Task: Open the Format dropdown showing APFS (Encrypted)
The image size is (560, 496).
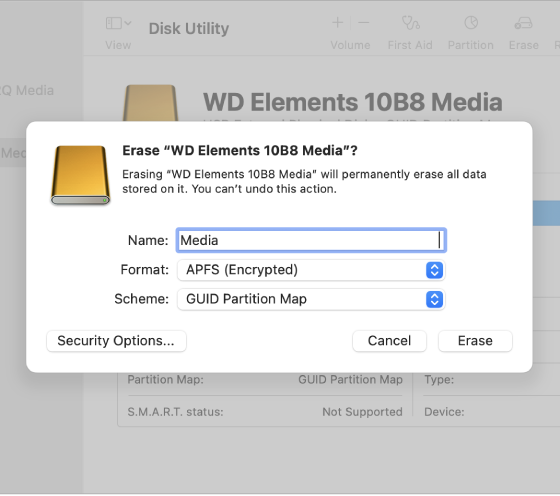Action: pyautogui.click(x=311, y=270)
